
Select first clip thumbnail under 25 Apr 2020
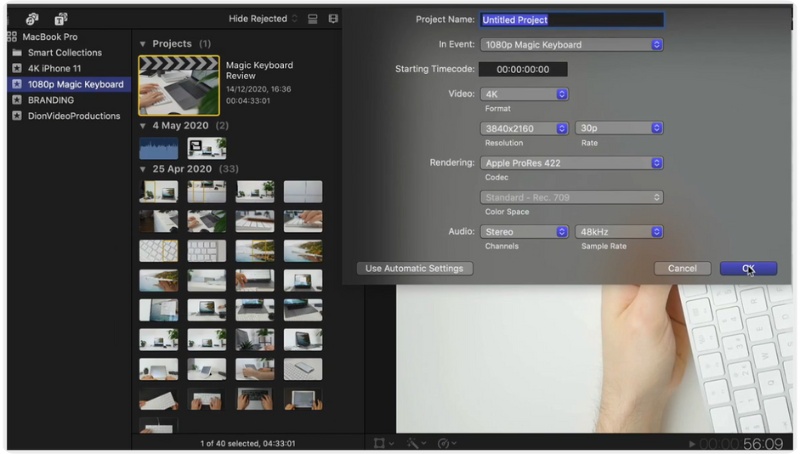(159, 192)
